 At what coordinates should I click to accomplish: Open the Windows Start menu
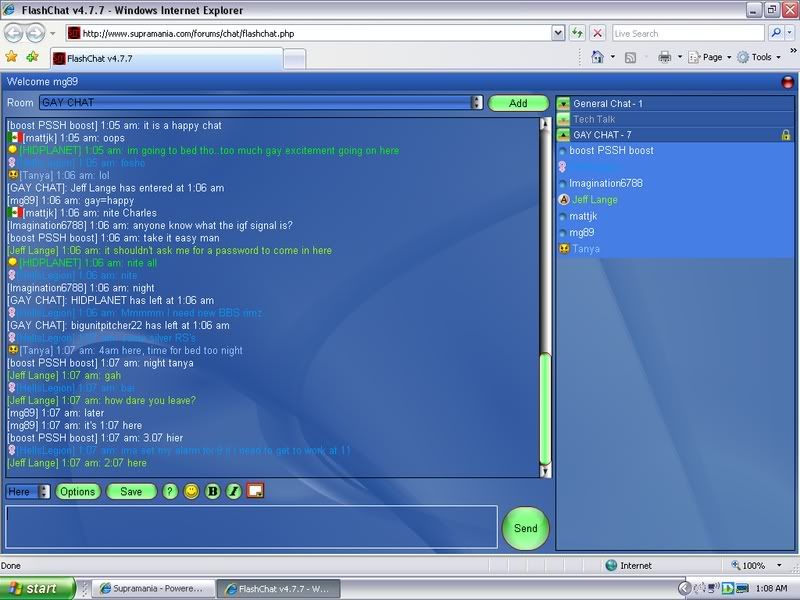[38, 588]
